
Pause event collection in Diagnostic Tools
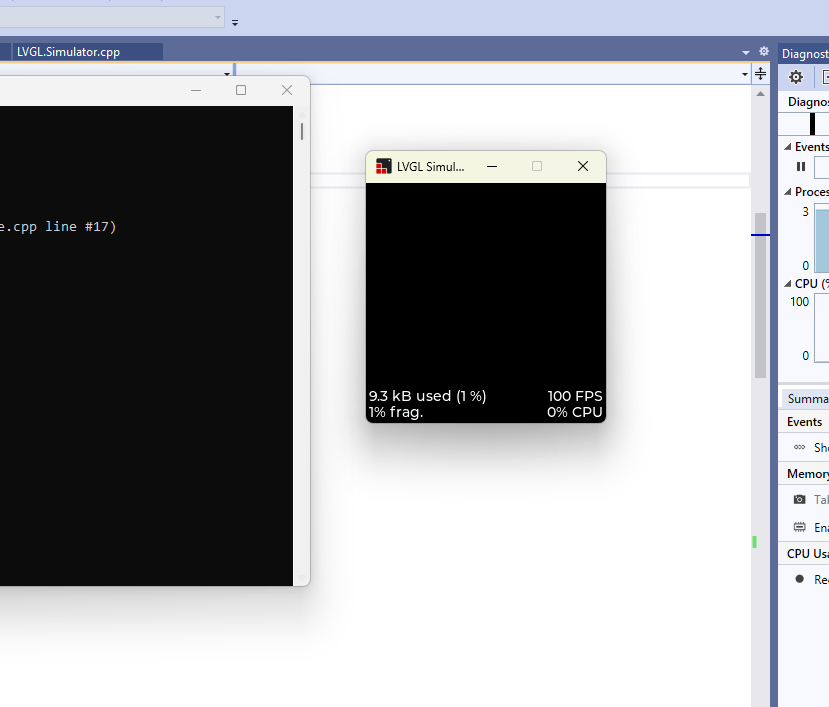(x=799, y=167)
